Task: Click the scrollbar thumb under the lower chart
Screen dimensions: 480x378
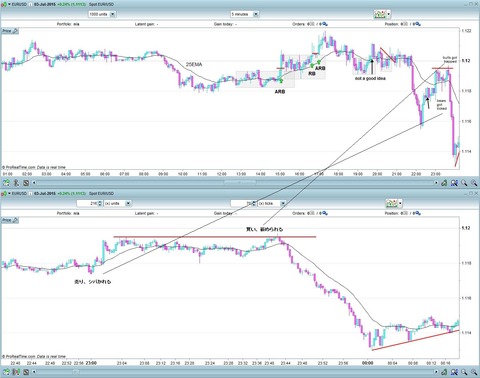Action: coord(76,371)
